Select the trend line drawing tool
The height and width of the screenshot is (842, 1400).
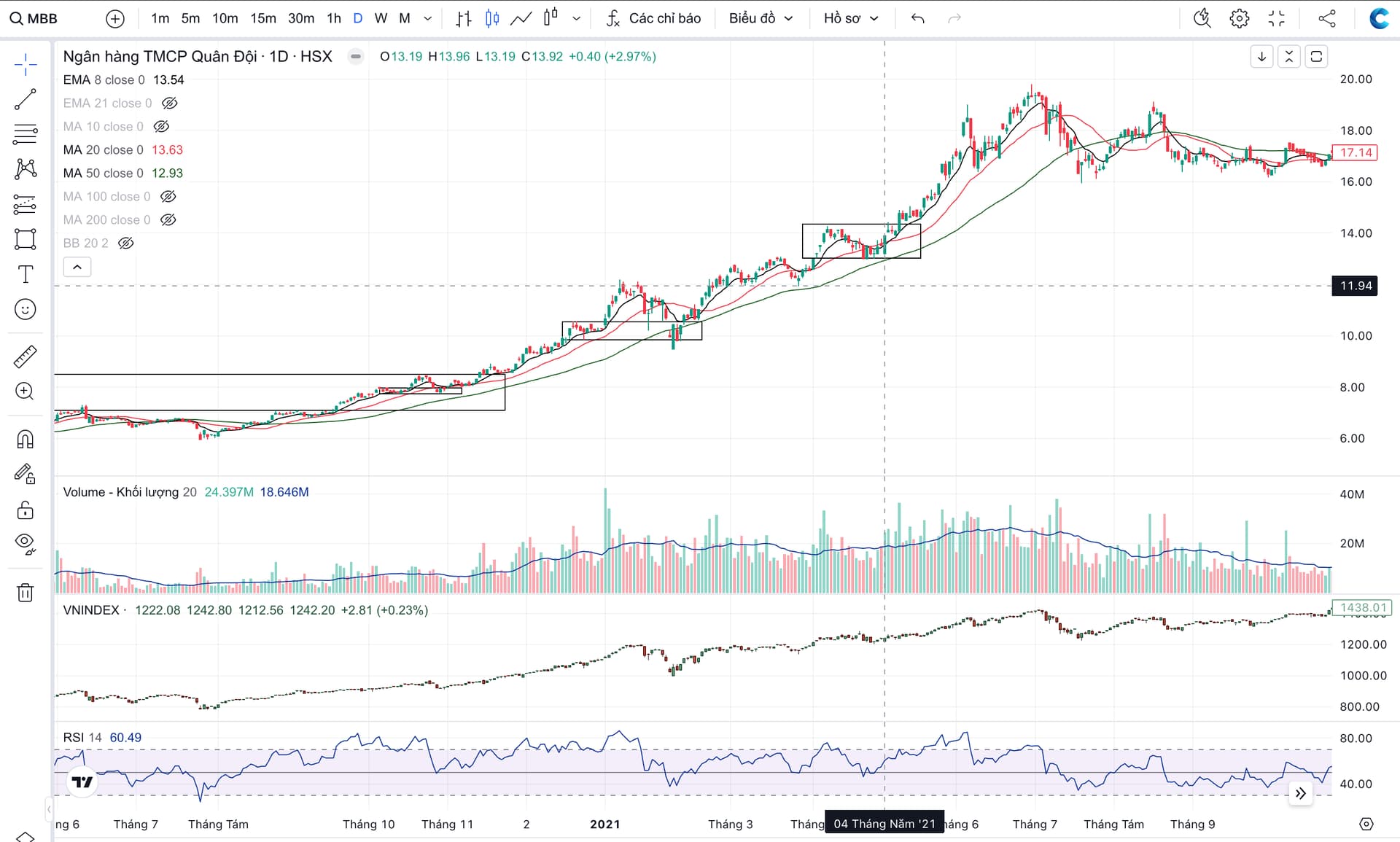[x=25, y=99]
